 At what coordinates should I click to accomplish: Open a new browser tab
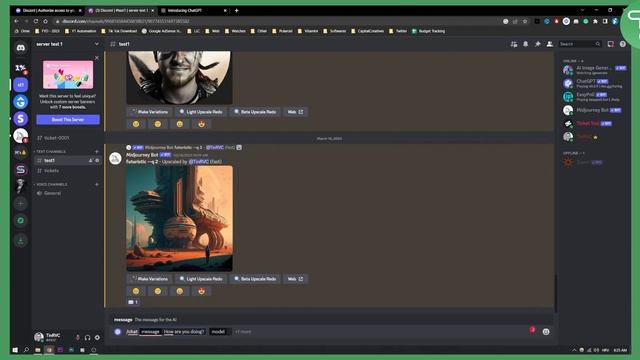pyautogui.click(x=236, y=10)
